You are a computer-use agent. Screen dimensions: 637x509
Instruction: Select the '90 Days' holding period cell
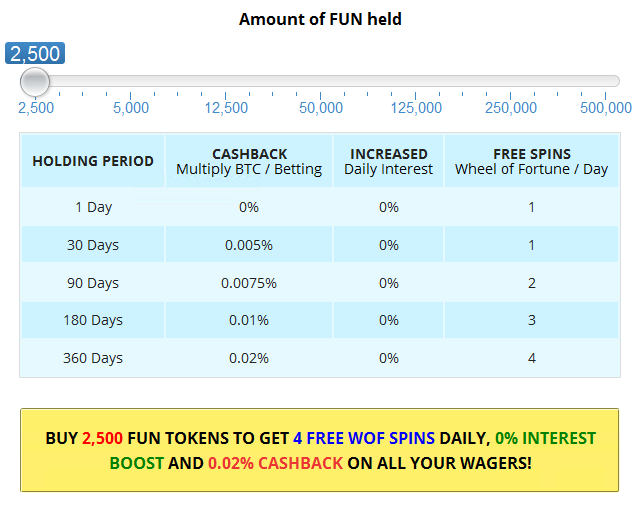pyautogui.click(x=93, y=283)
